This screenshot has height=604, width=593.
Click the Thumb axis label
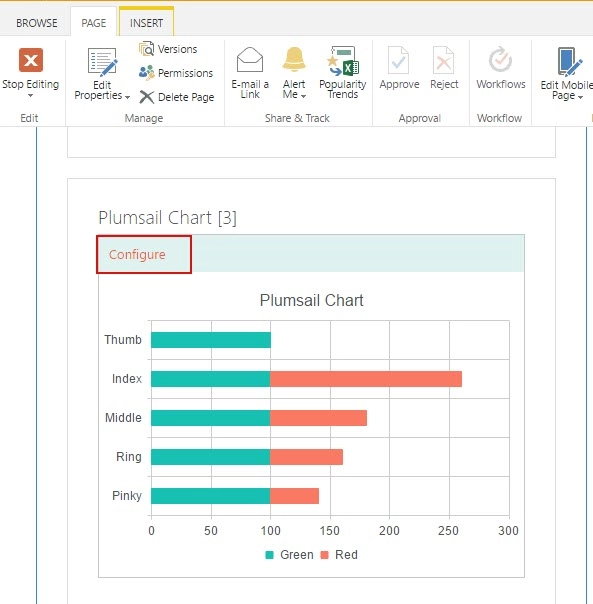[x=123, y=340]
